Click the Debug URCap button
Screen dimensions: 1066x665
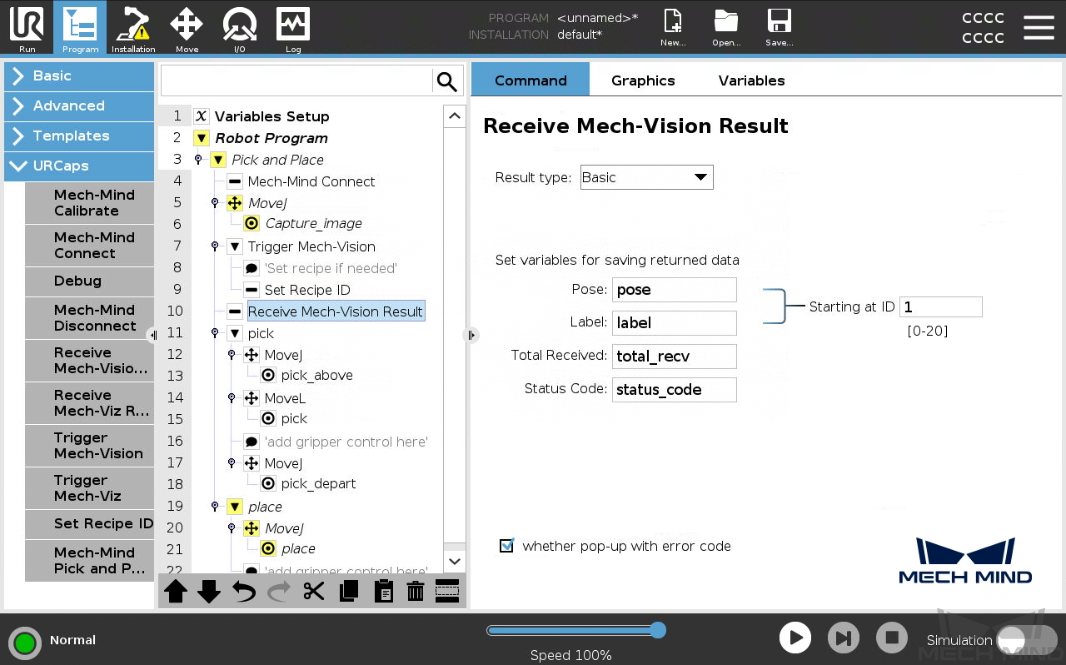click(90, 281)
